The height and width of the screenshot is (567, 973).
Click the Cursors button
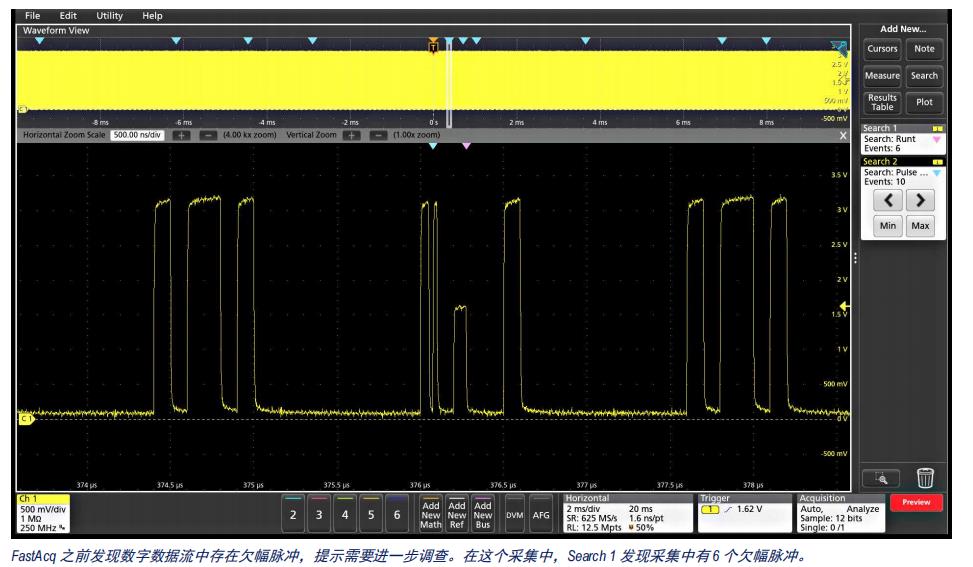tap(882, 48)
